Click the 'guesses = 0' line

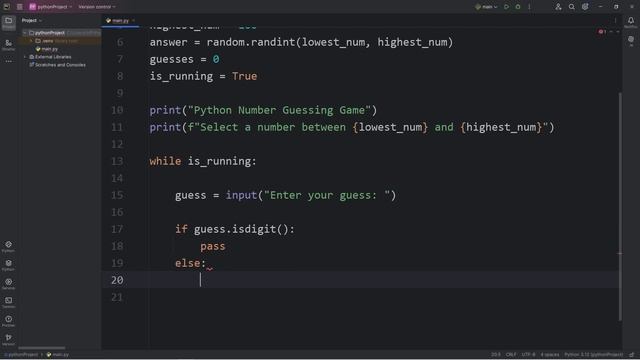click(184, 60)
